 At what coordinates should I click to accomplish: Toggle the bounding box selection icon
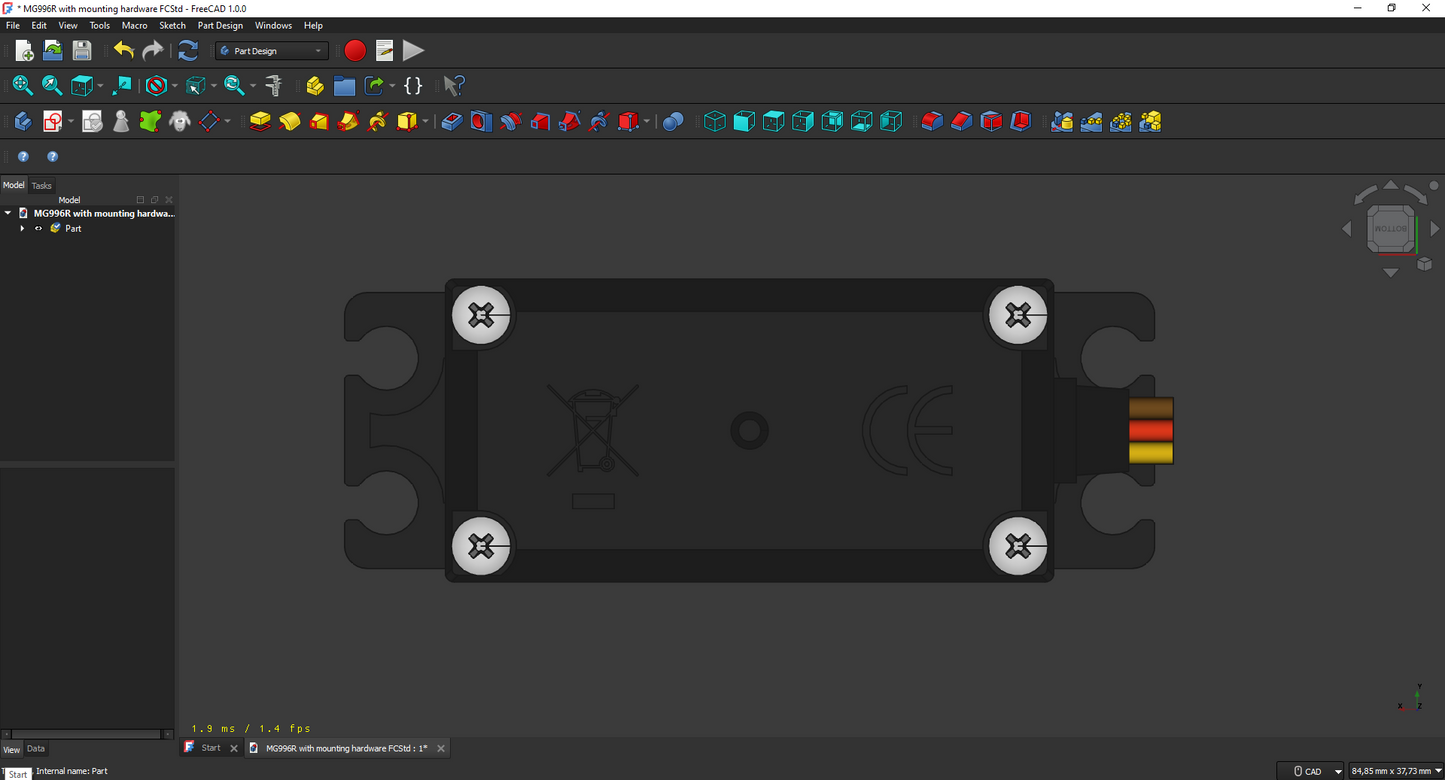pos(196,86)
